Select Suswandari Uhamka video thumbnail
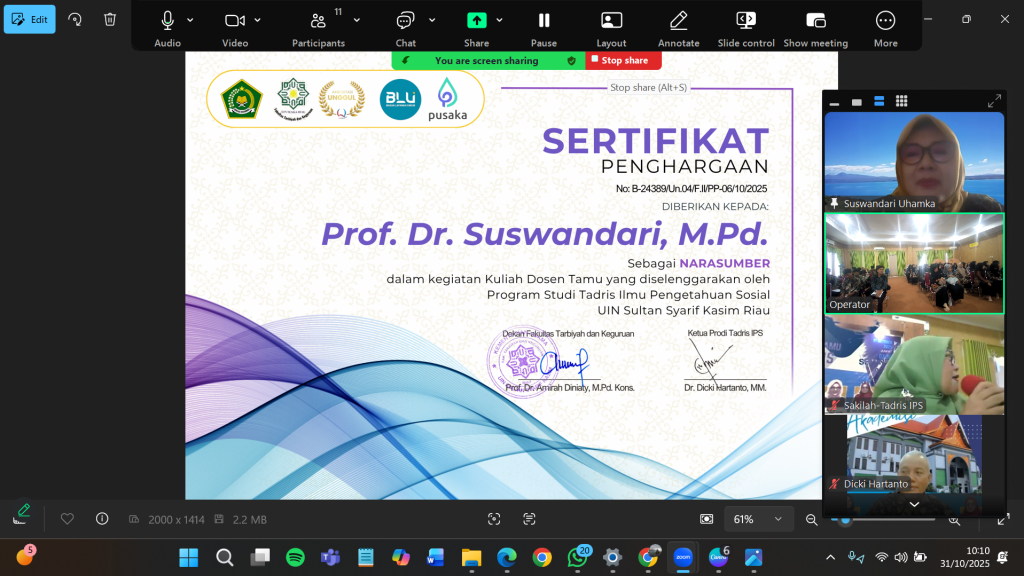Image resolution: width=1024 pixels, height=576 pixels. point(913,160)
